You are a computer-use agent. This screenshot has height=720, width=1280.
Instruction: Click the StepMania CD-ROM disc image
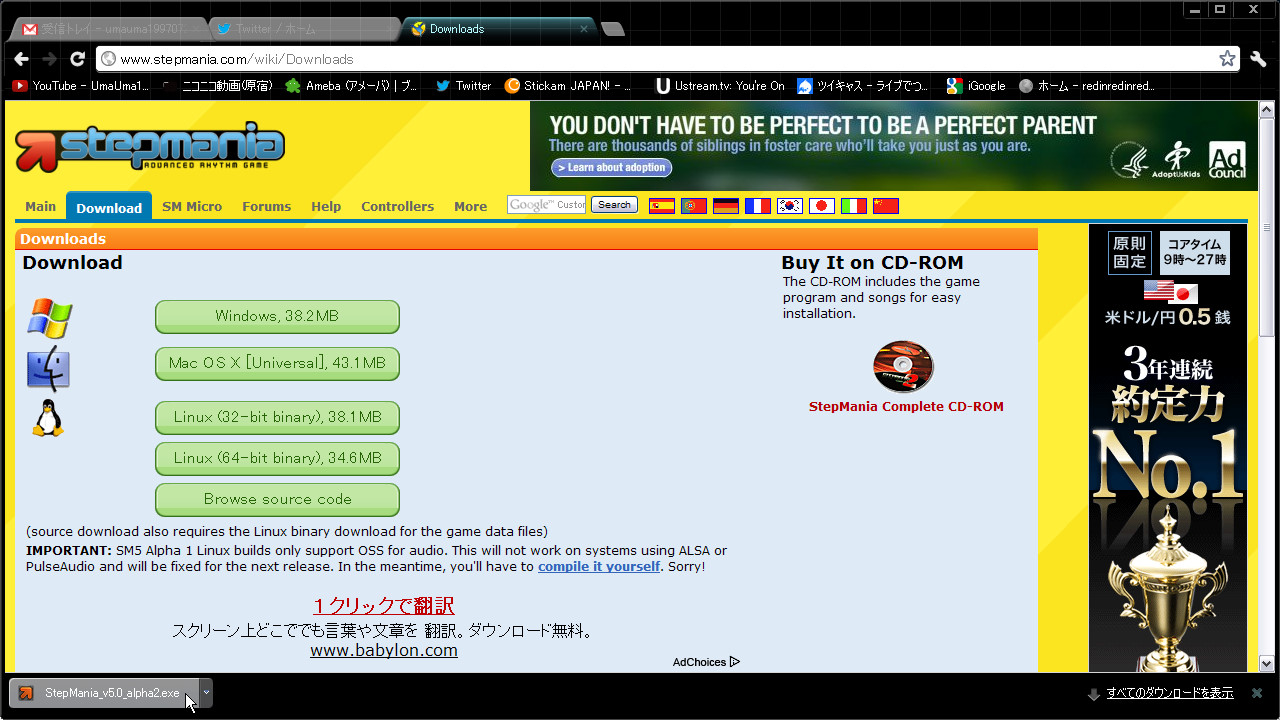[903, 367]
